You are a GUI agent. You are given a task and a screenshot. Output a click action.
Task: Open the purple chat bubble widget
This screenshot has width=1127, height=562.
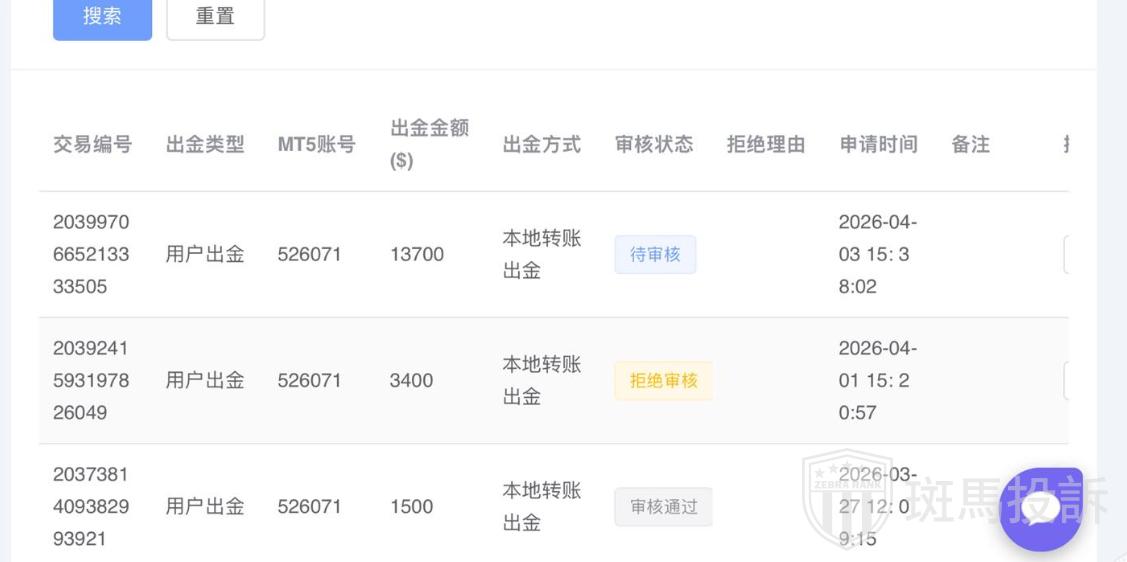(x=1040, y=509)
